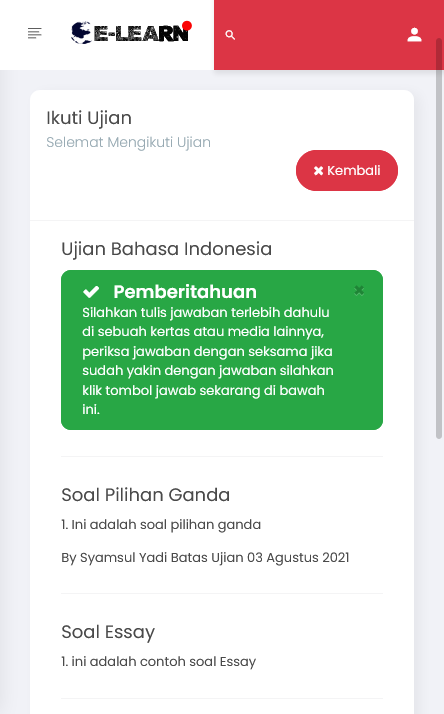Image resolution: width=444 pixels, height=714 pixels.
Task: Select question Ini adalah soal pilihan ganda
Action: click(x=161, y=525)
